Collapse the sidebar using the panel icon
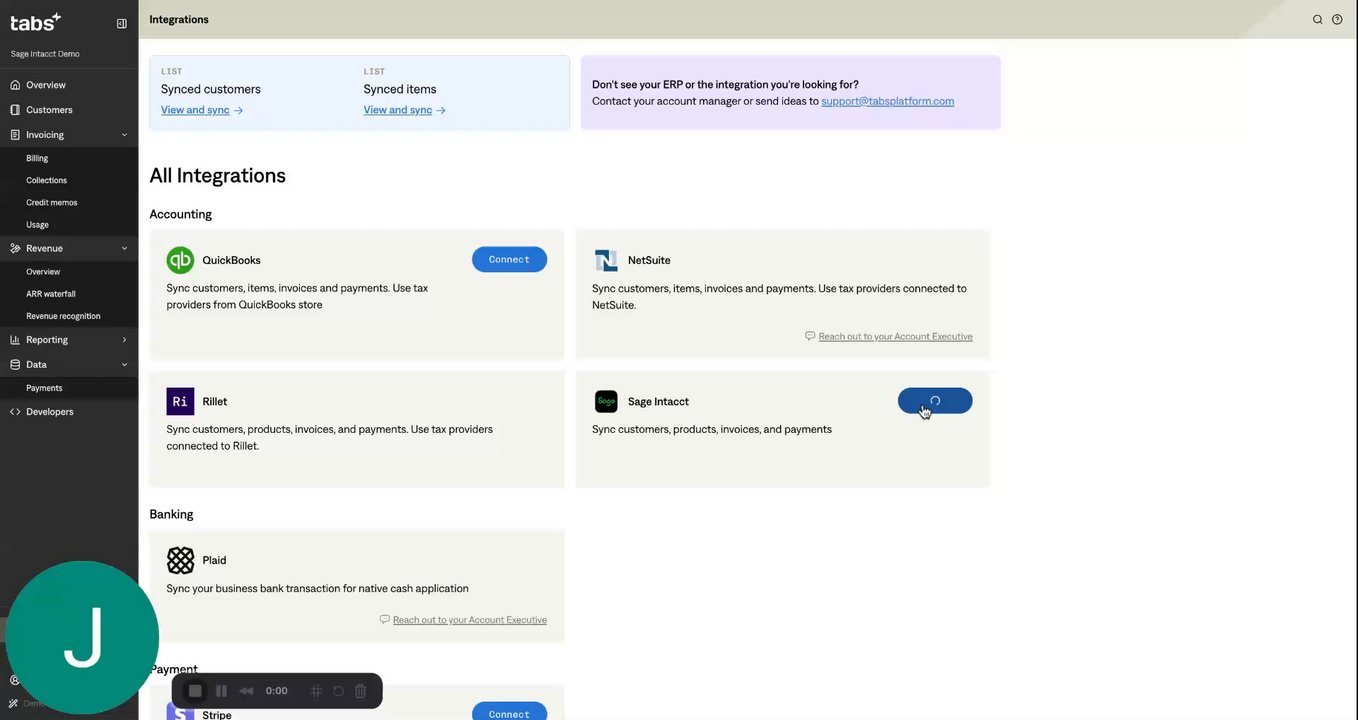1358x720 pixels. click(x=122, y=23)
